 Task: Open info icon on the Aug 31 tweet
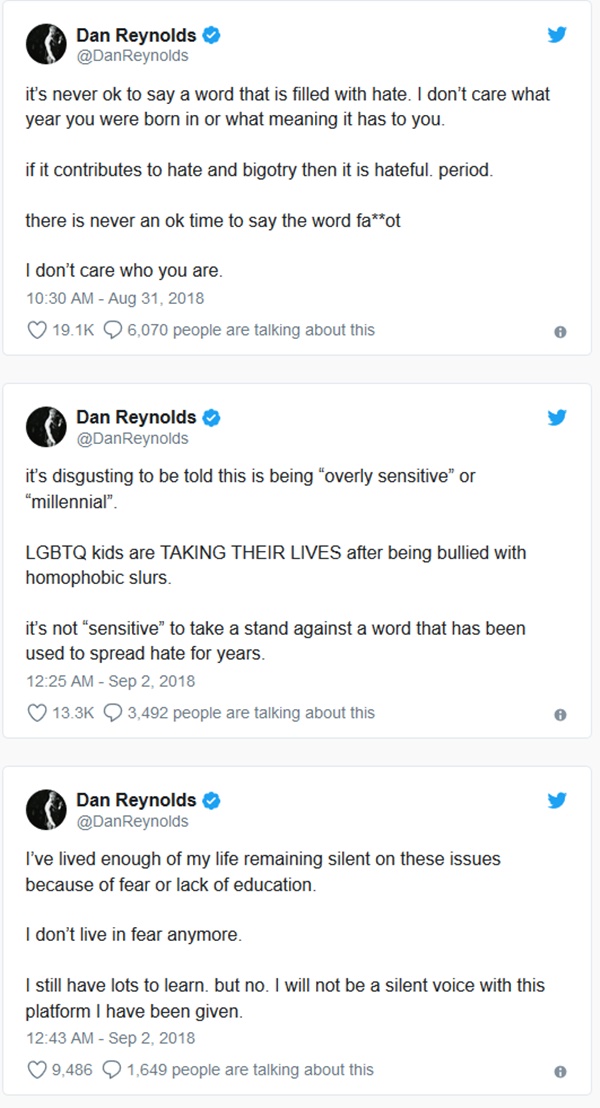[x=560, y=331]
